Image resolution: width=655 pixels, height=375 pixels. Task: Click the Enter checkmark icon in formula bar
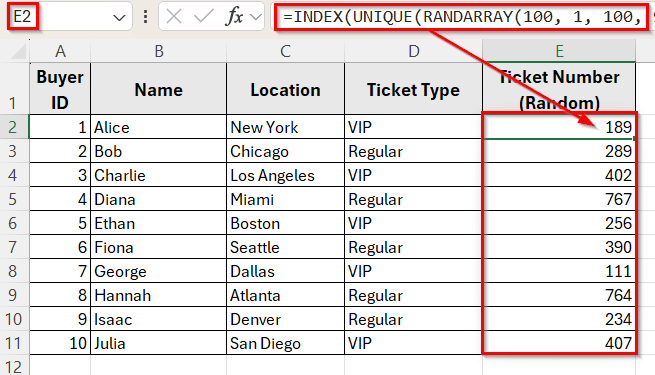pos(203,17)
